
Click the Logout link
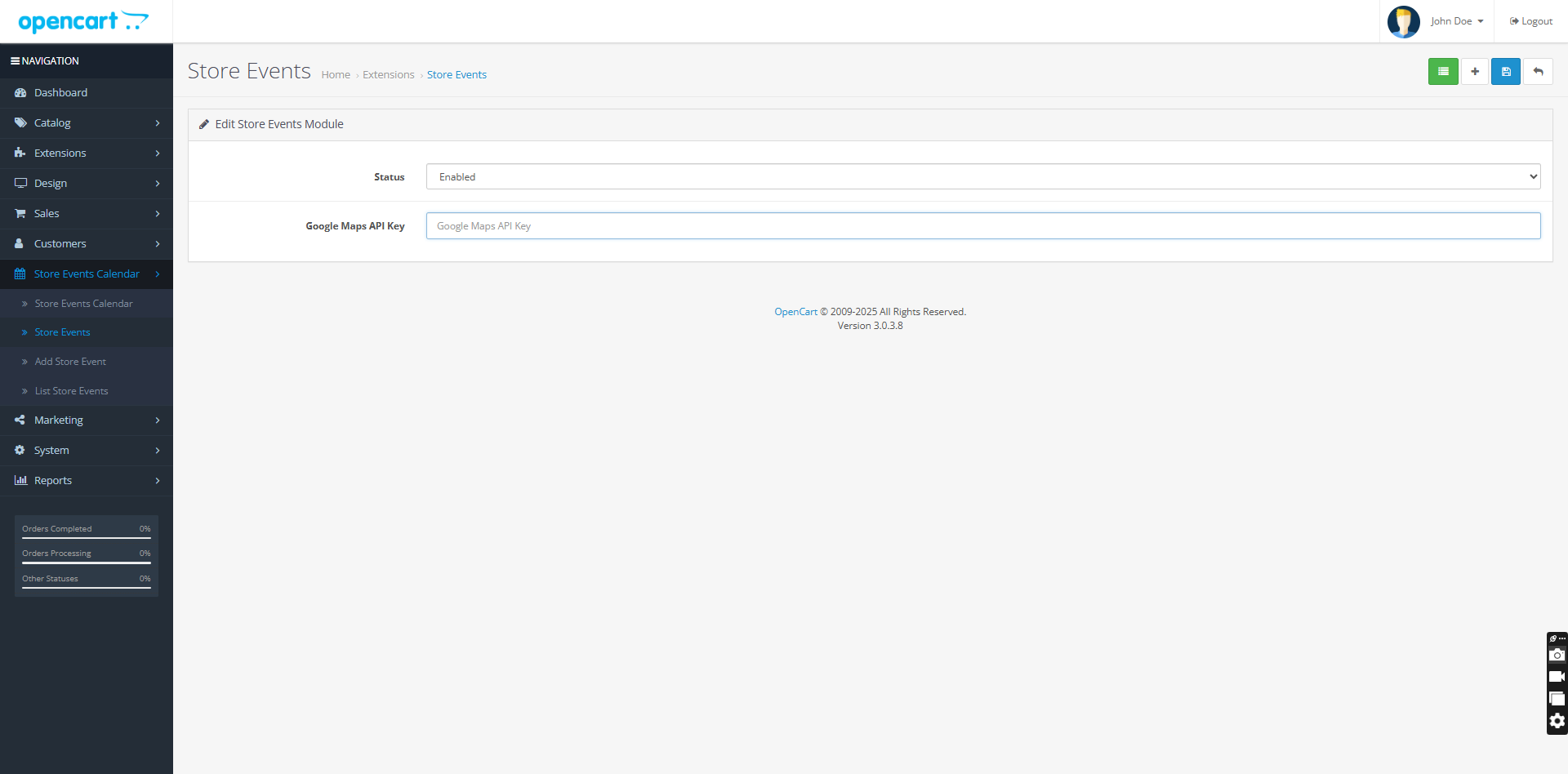coord(1531,21)
